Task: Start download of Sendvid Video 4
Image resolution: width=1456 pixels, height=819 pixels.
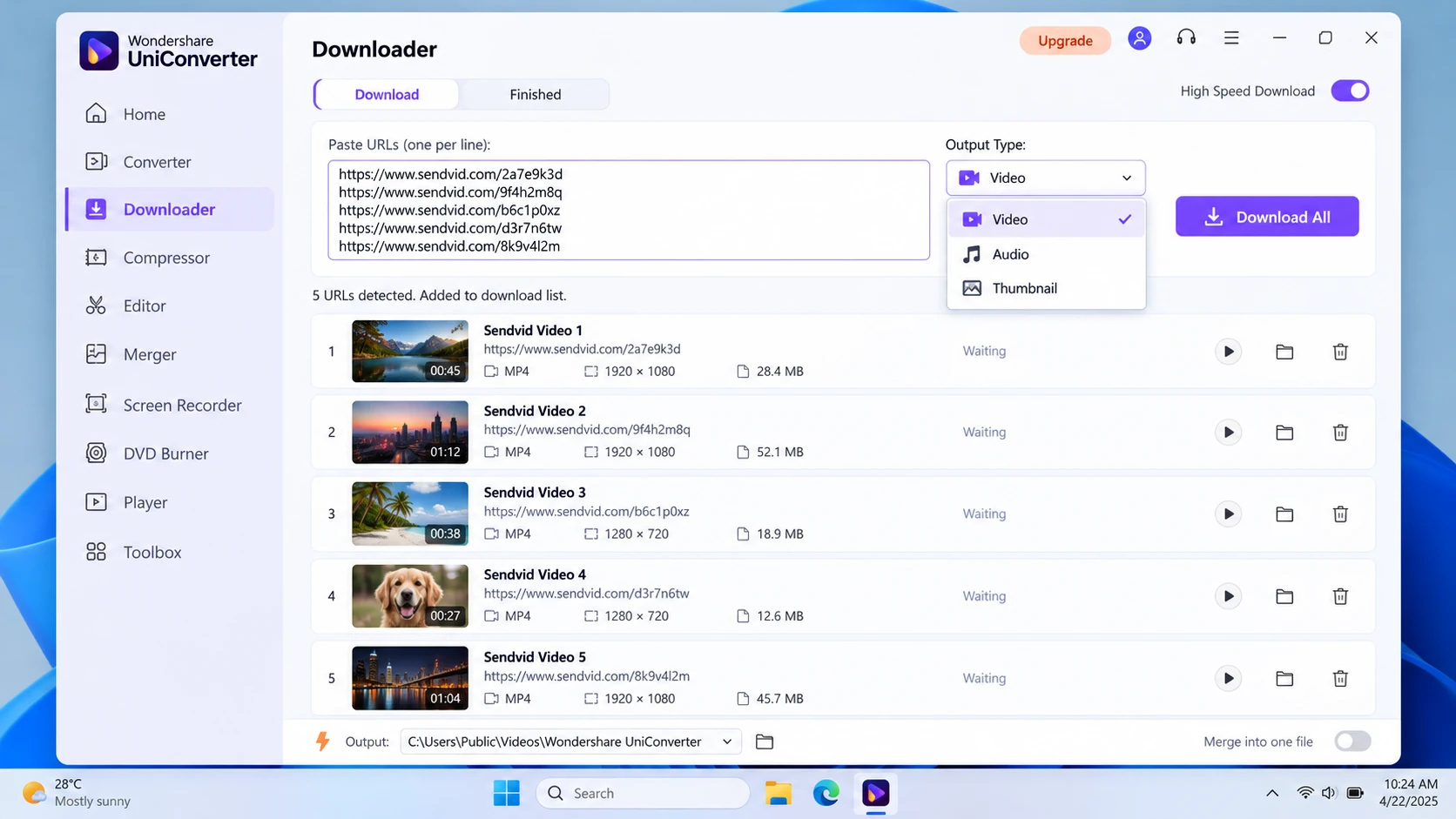Action: click(1228, 596)
